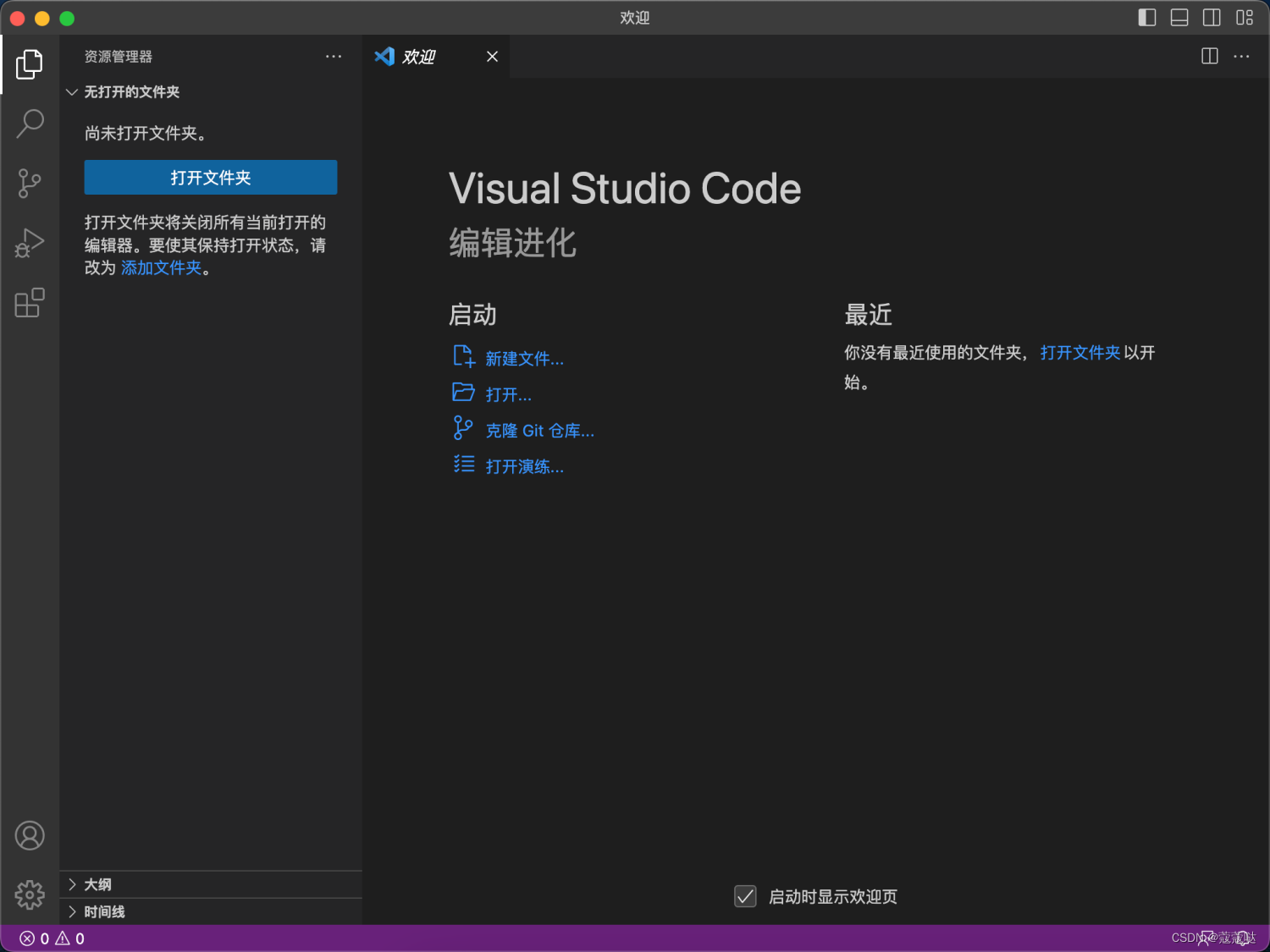Screen dimensions: 1270x952
Task: Open customize layout icon in title bar
Action: click(x=1245, y=17)
